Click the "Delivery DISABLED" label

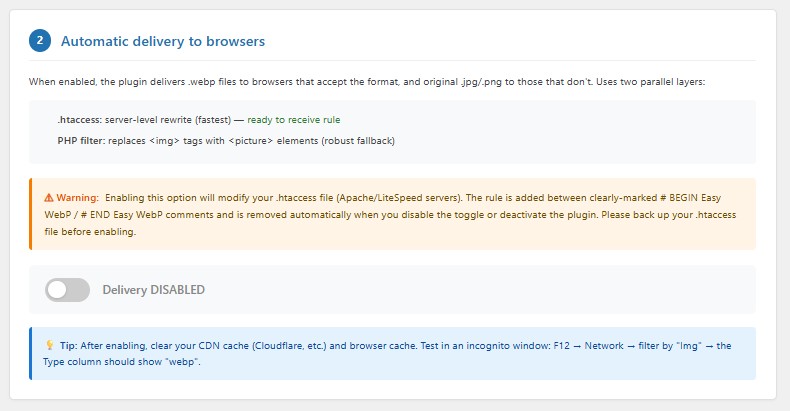click(x=154, y=290)
